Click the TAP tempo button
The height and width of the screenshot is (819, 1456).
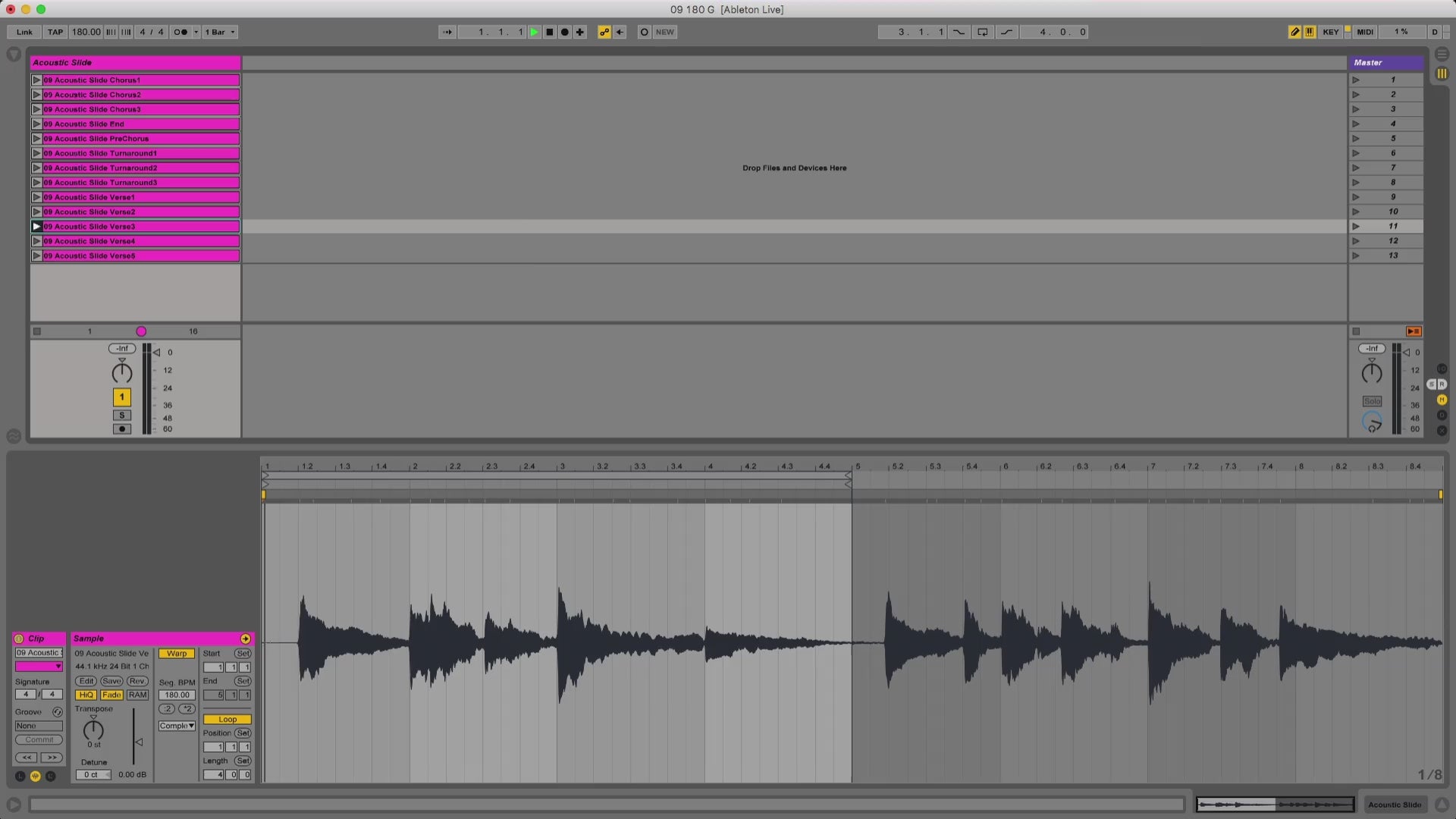55,32
